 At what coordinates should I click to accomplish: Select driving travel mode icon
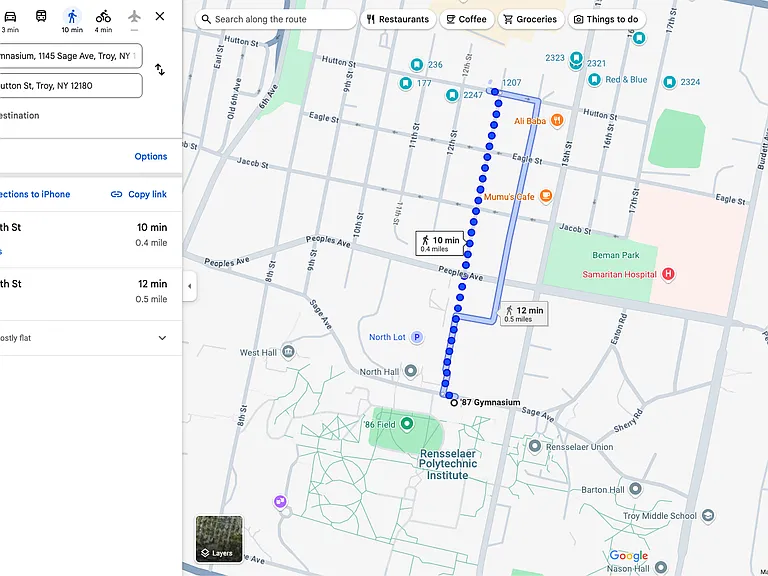(x=10, y=17)
